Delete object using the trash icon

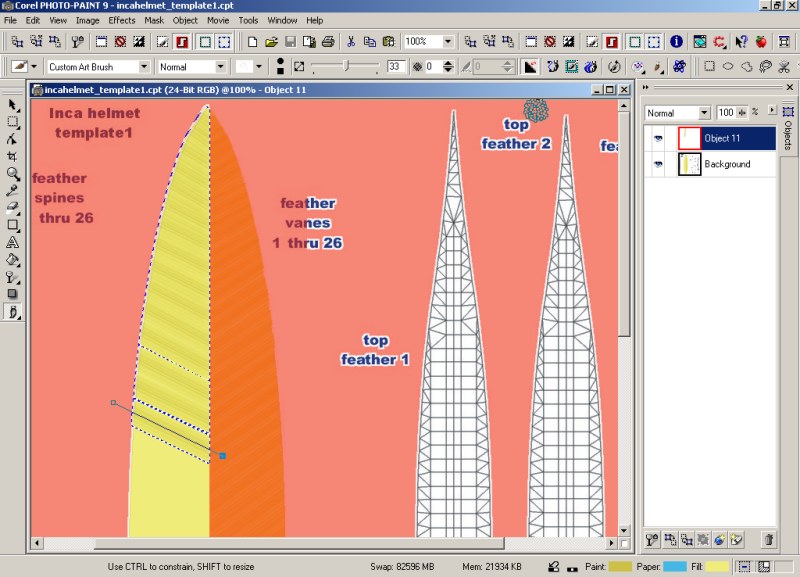click(768, 540)
